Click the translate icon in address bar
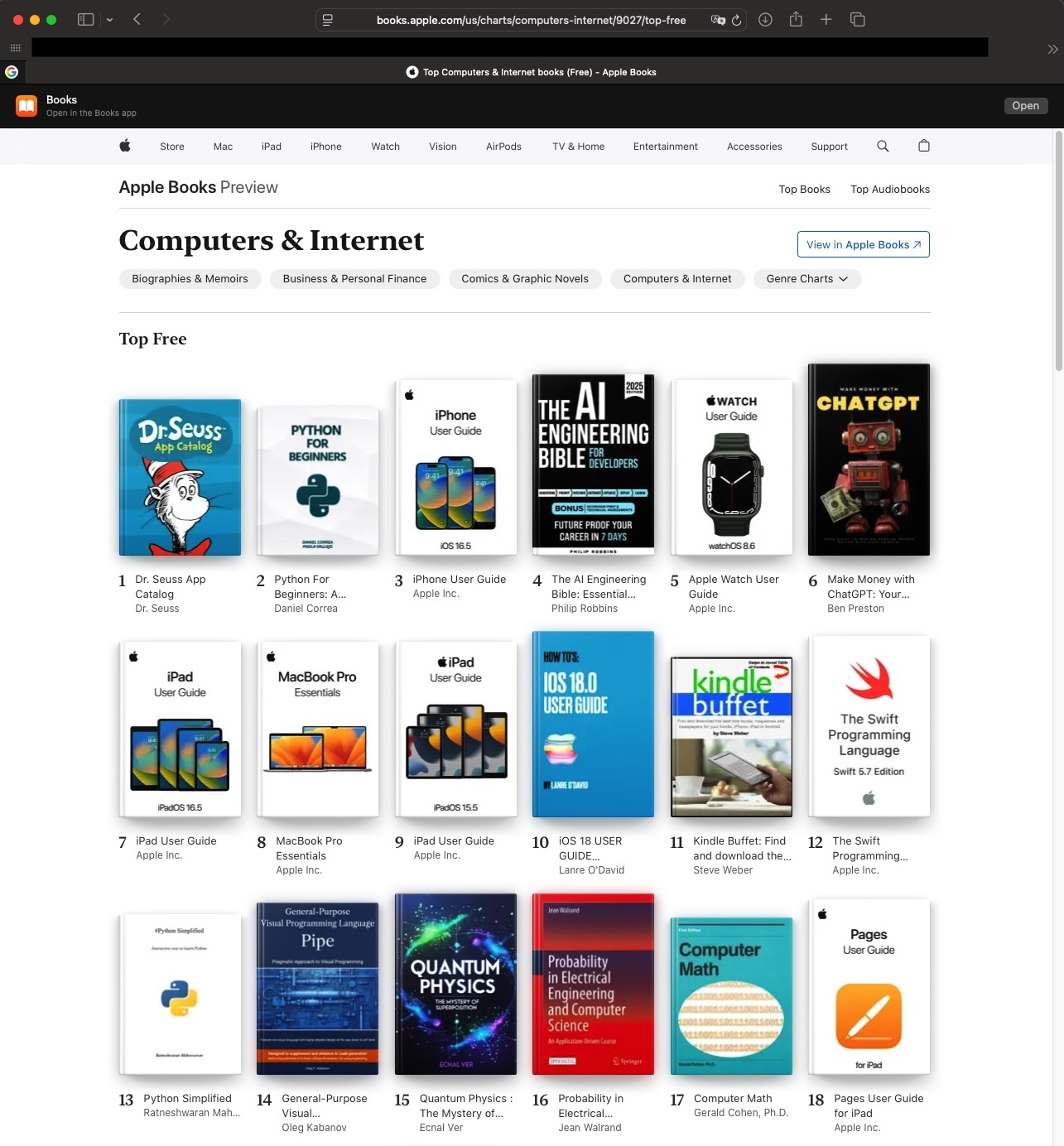The image size is (1064, 1146). pyautogui.click(x=718, y=20)
